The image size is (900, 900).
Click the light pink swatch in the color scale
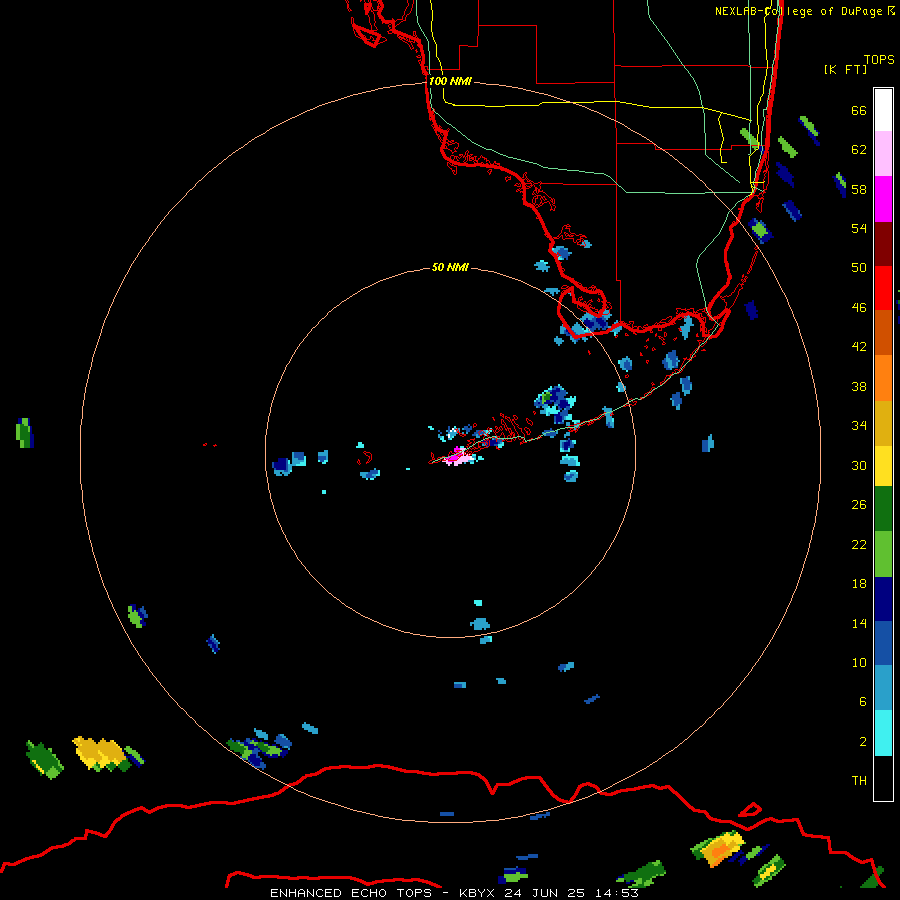tap(883, 154)
